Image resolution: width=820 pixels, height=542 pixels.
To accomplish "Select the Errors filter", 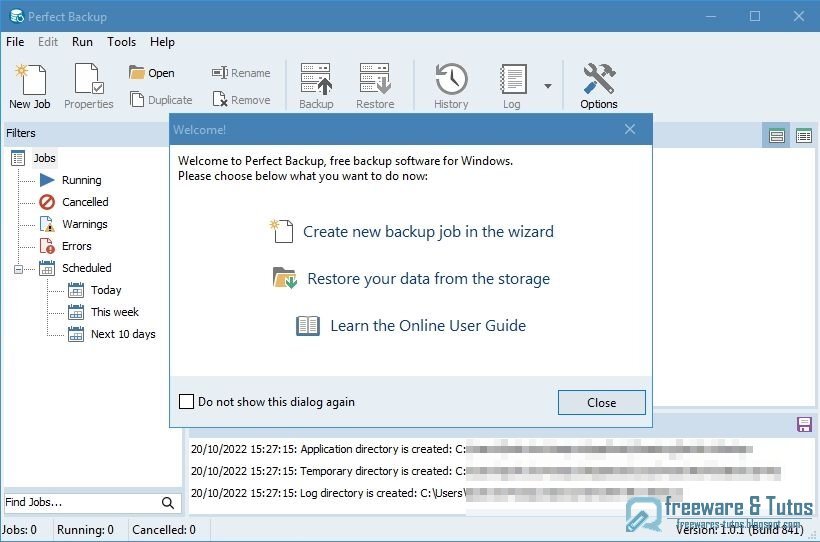I will (x=76, y=246).
